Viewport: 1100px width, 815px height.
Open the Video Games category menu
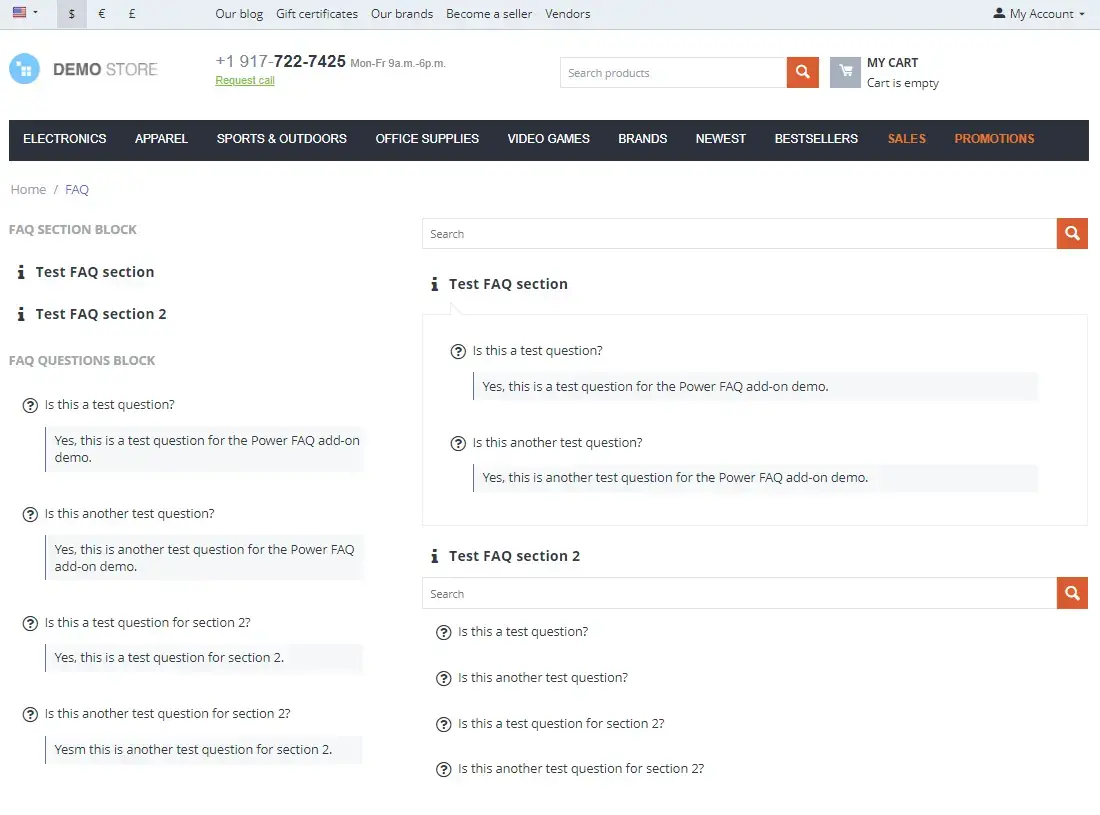[x=548, y=139]
